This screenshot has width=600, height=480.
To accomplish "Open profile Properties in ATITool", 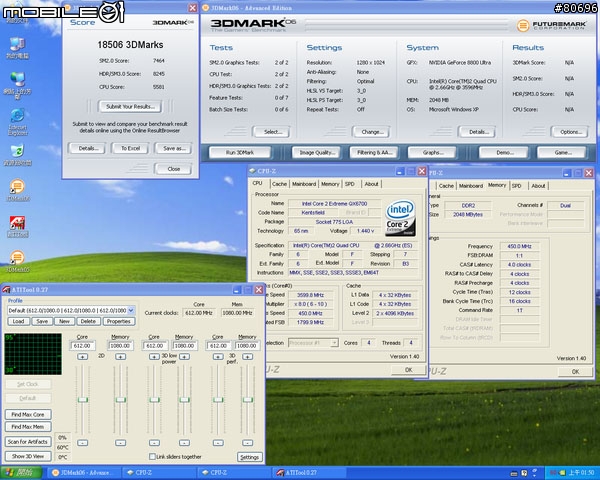I will pos(119,321).
